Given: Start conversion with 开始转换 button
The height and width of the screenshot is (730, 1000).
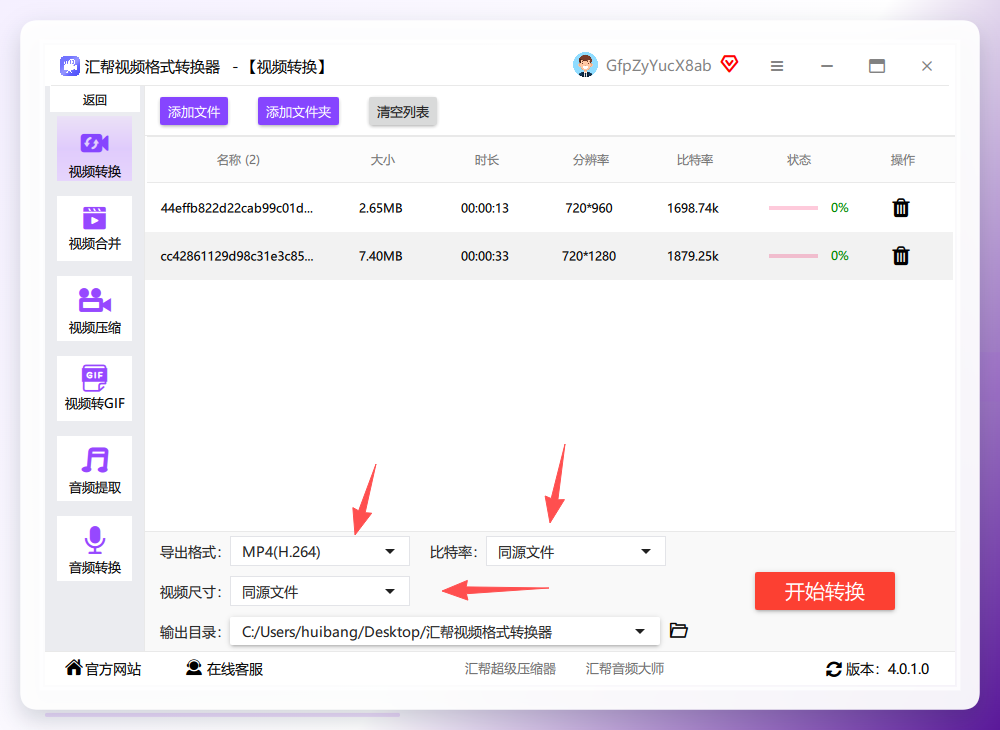Looking at the screenshot, I should point(825,591).
